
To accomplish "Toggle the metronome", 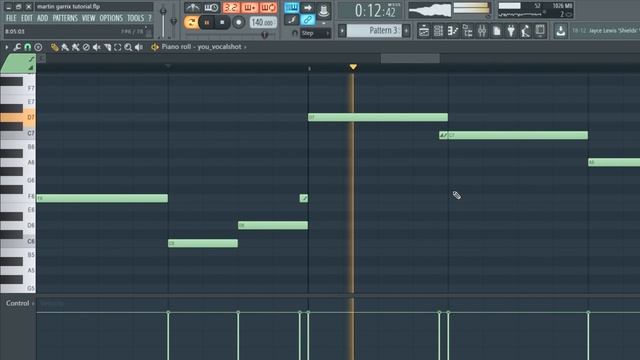I will (x=192, y=8).
